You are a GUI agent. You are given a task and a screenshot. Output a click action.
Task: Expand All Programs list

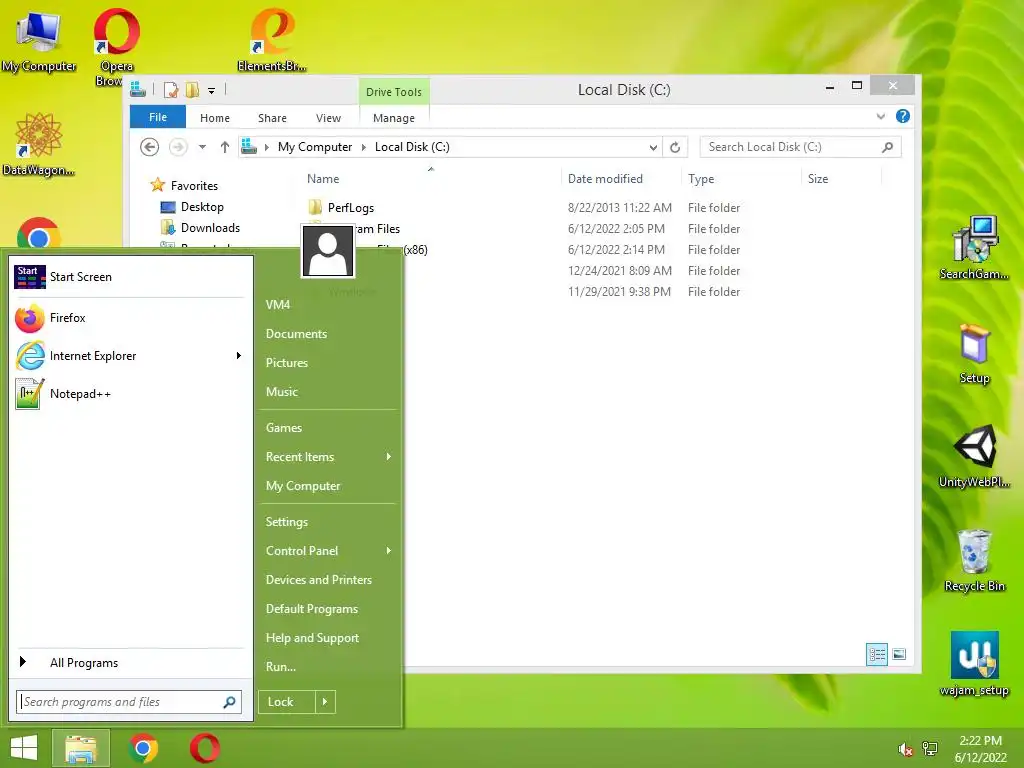(x=128, y=663)
